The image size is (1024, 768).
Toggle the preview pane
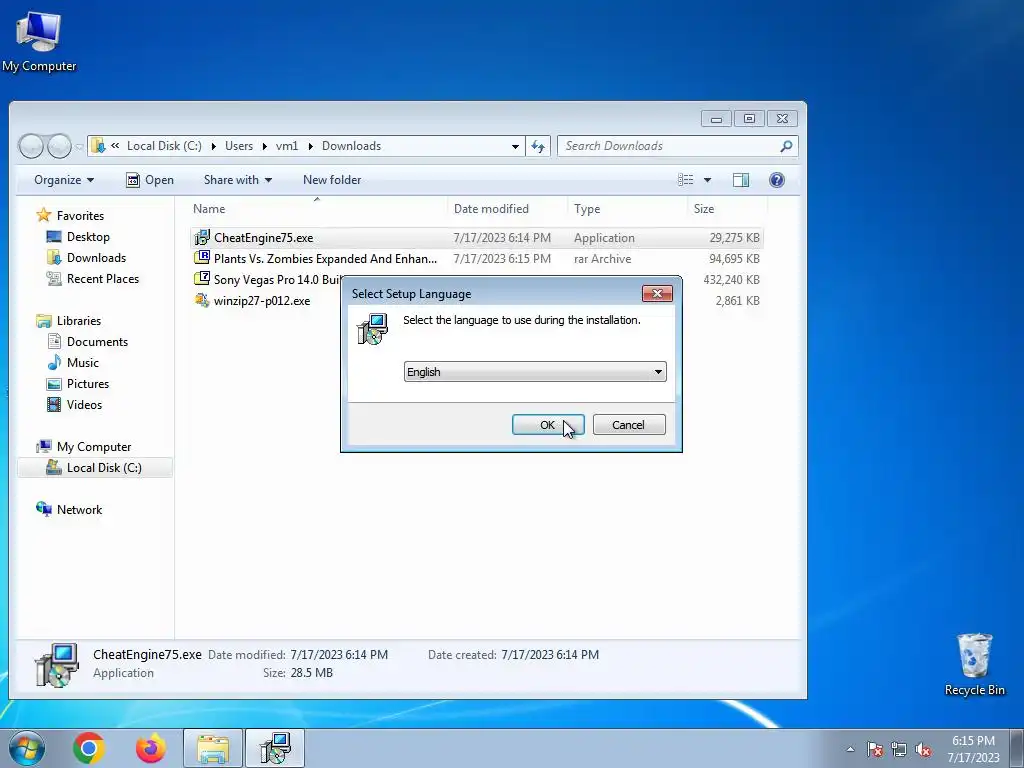click(741, 180)
